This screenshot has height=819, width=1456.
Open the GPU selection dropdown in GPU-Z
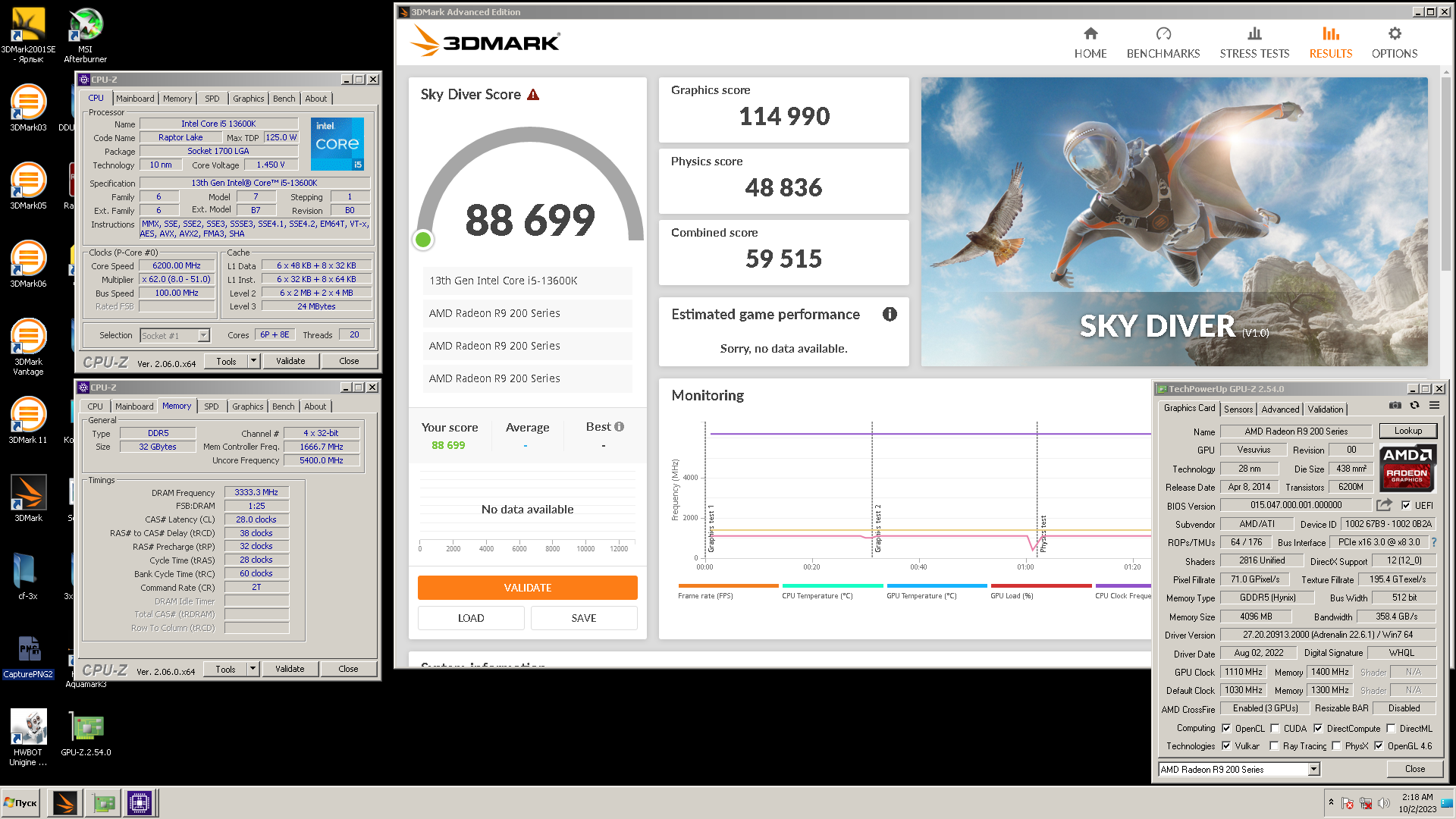1313,770
